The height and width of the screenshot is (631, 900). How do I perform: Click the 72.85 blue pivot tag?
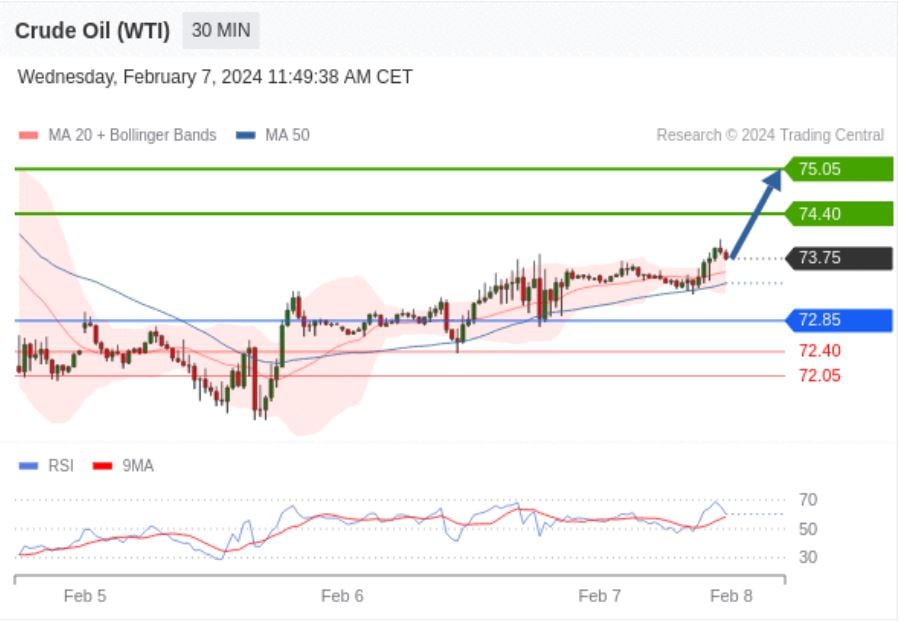click(839, 320)
